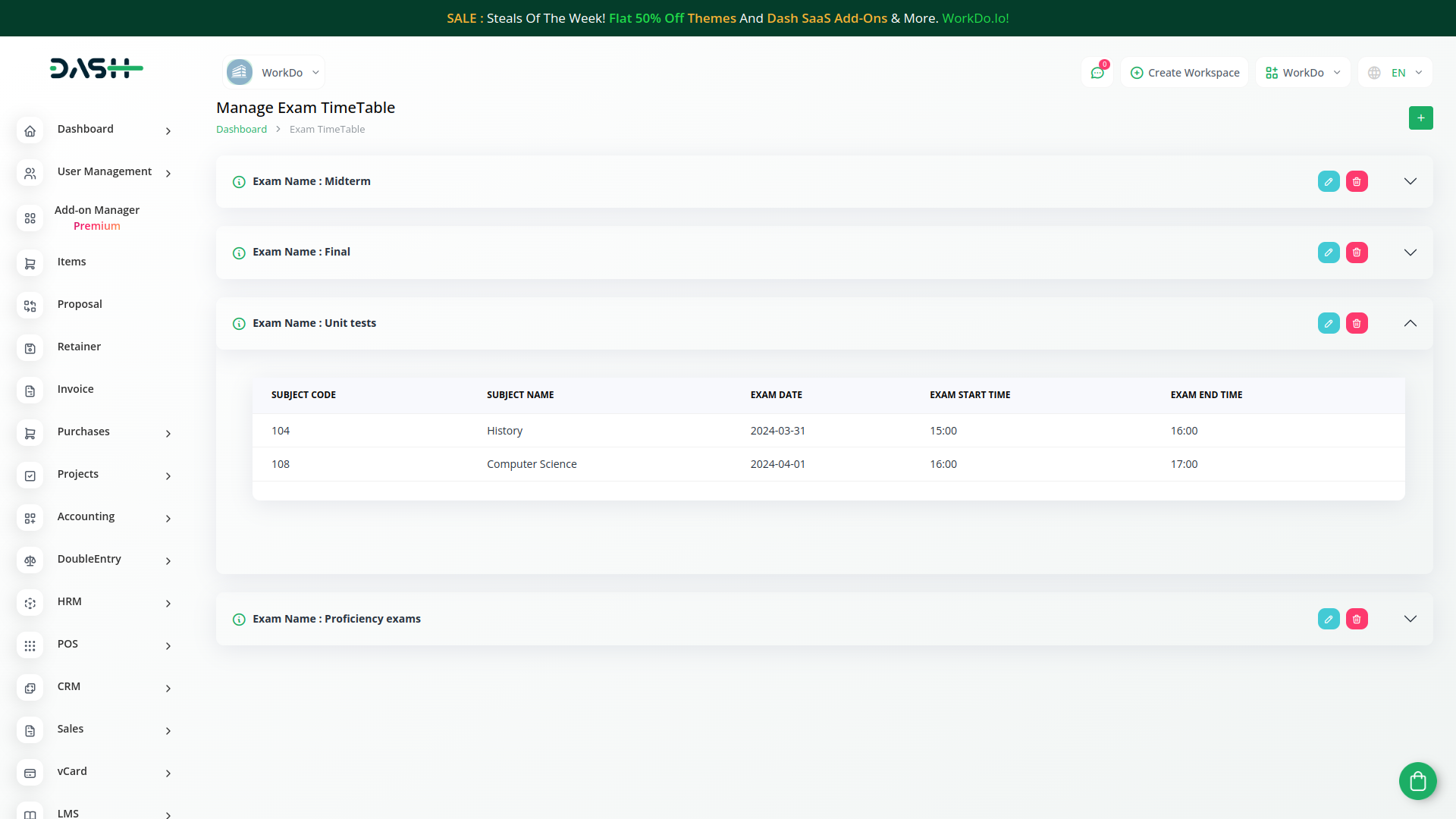Expand the Proficiency exams panel chevron
Screen dimensions: 1456x819
click(x=1410, y=619)
